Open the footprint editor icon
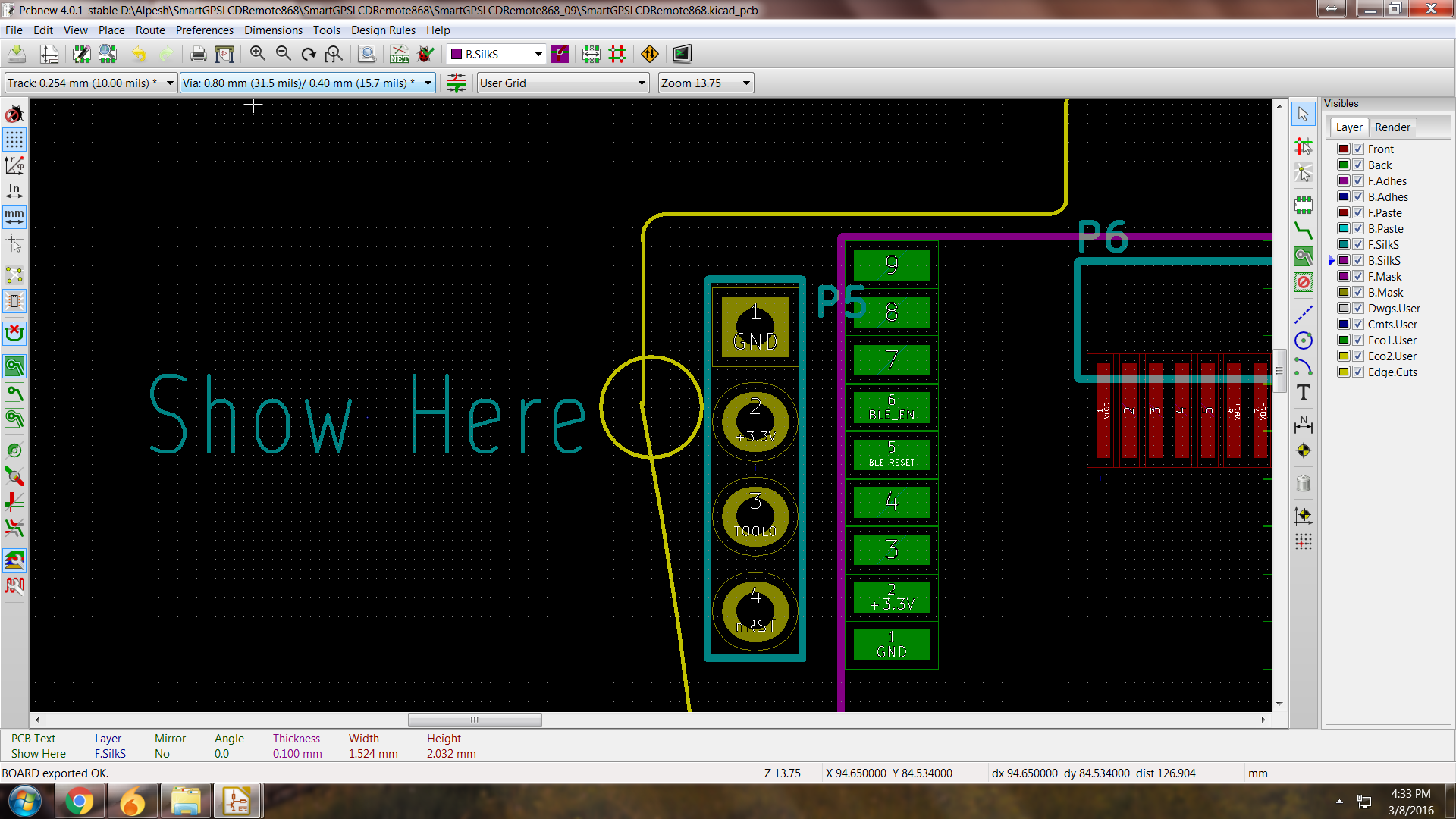The image size is (1456, 819). point(81,54)
